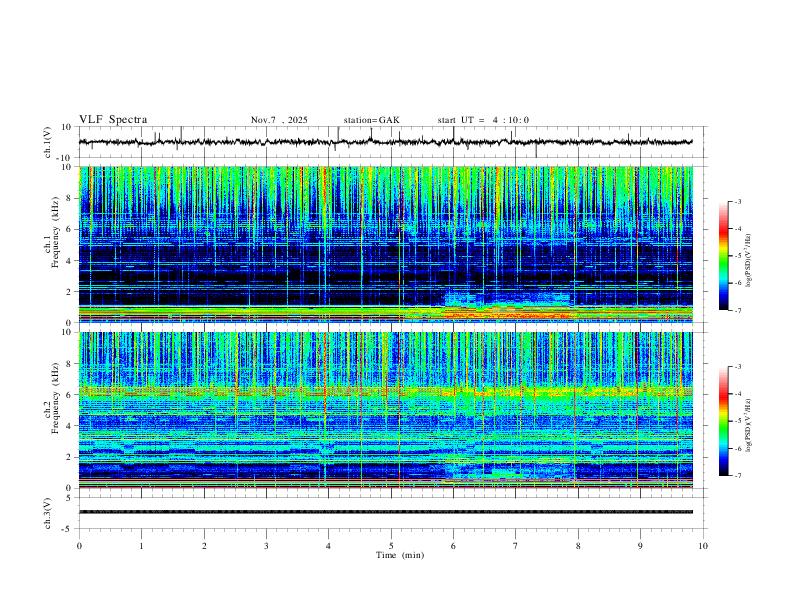792x612 pixels.
Task: Click inside the ch.2 spectrogram plot
Action: 386,410
